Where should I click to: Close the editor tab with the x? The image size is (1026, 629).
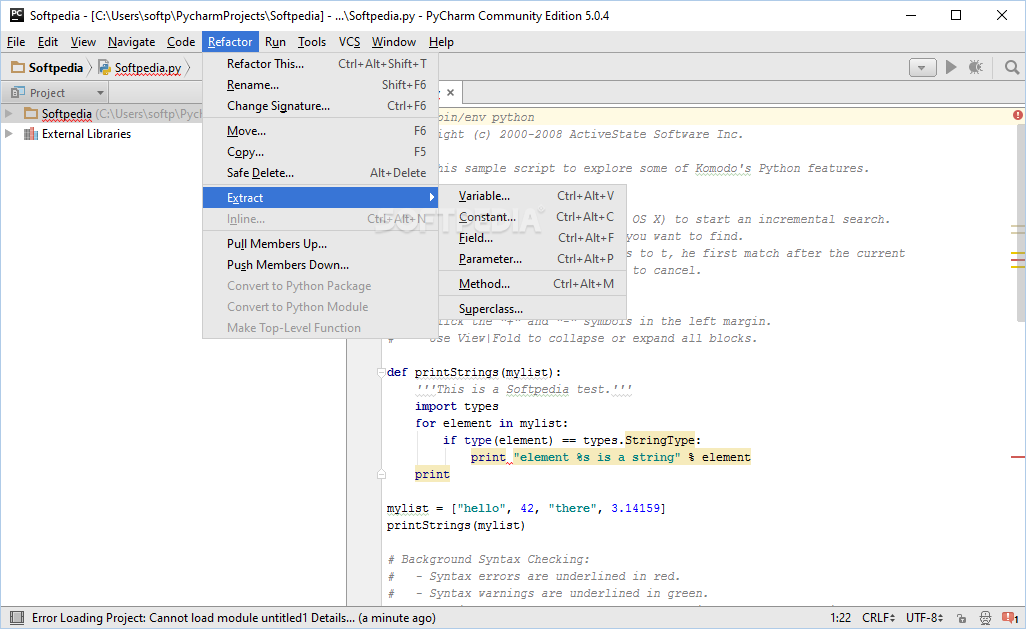click(x=450, y=92)
